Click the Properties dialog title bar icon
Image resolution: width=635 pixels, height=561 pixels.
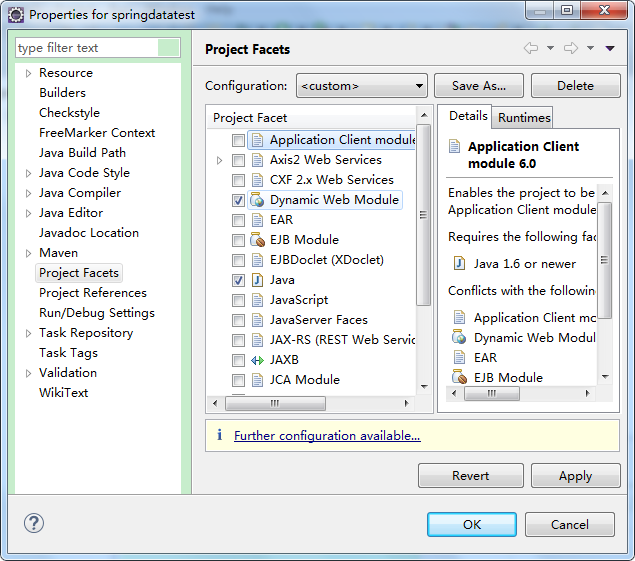tap(16, 15)
